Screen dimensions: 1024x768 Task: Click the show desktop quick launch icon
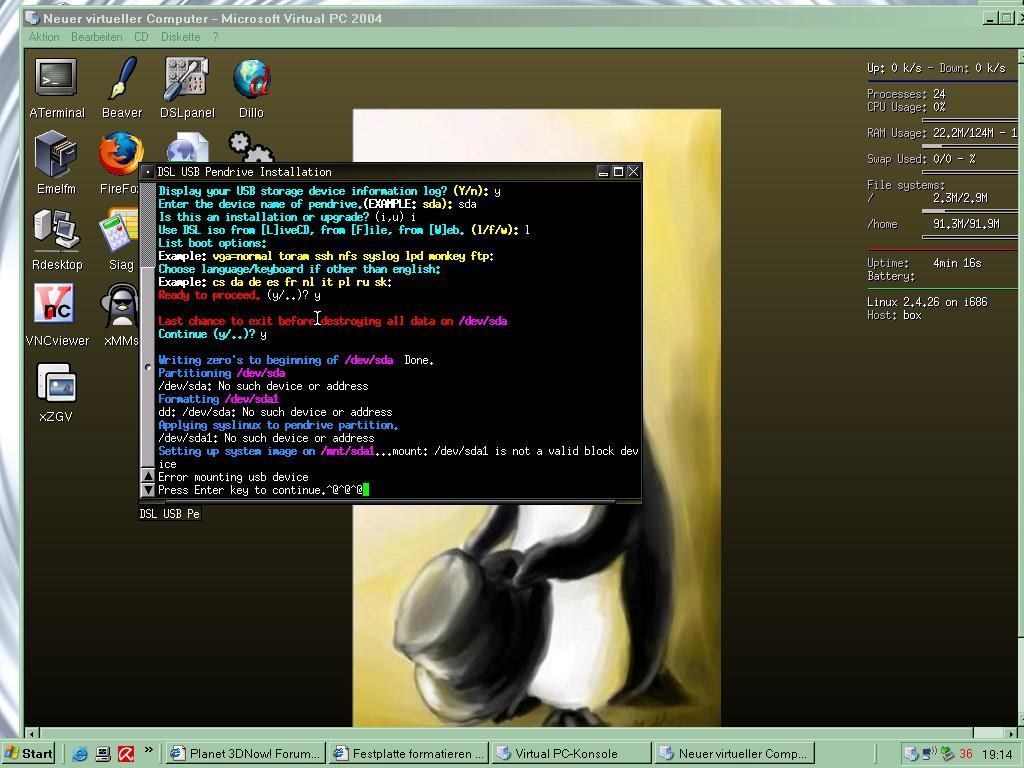point(103,754)
